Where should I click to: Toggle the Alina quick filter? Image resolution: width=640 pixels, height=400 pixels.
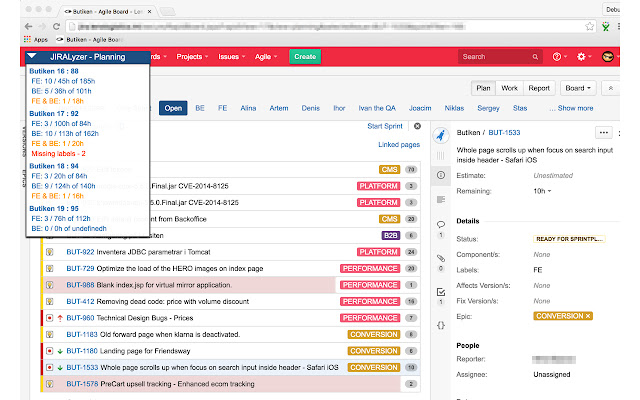pos(248,108)
